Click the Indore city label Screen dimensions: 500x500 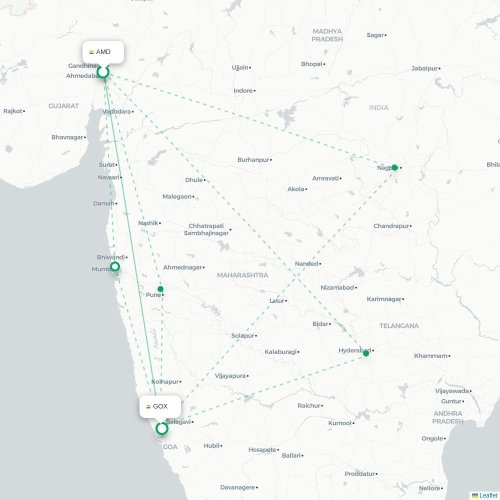[x=243, y=91]
